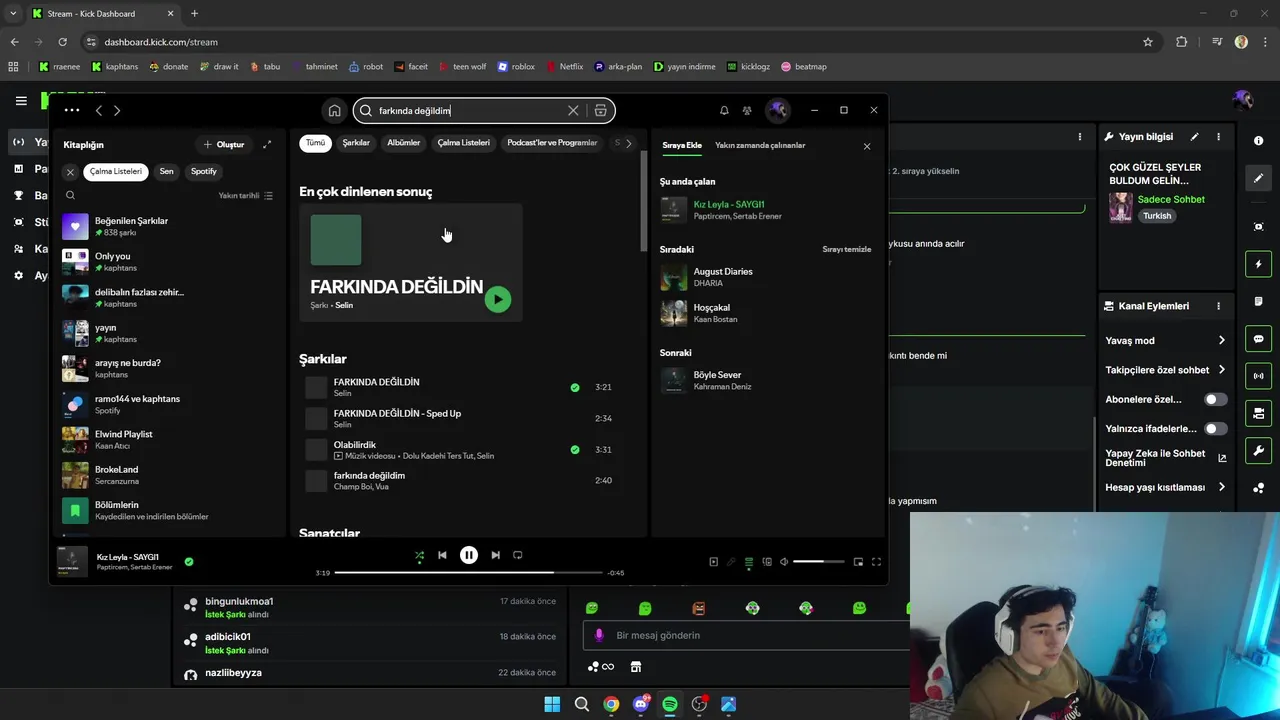The image size is (1280, 720).
Task: Open Spotify notifications bell
Action: point(724,111)
